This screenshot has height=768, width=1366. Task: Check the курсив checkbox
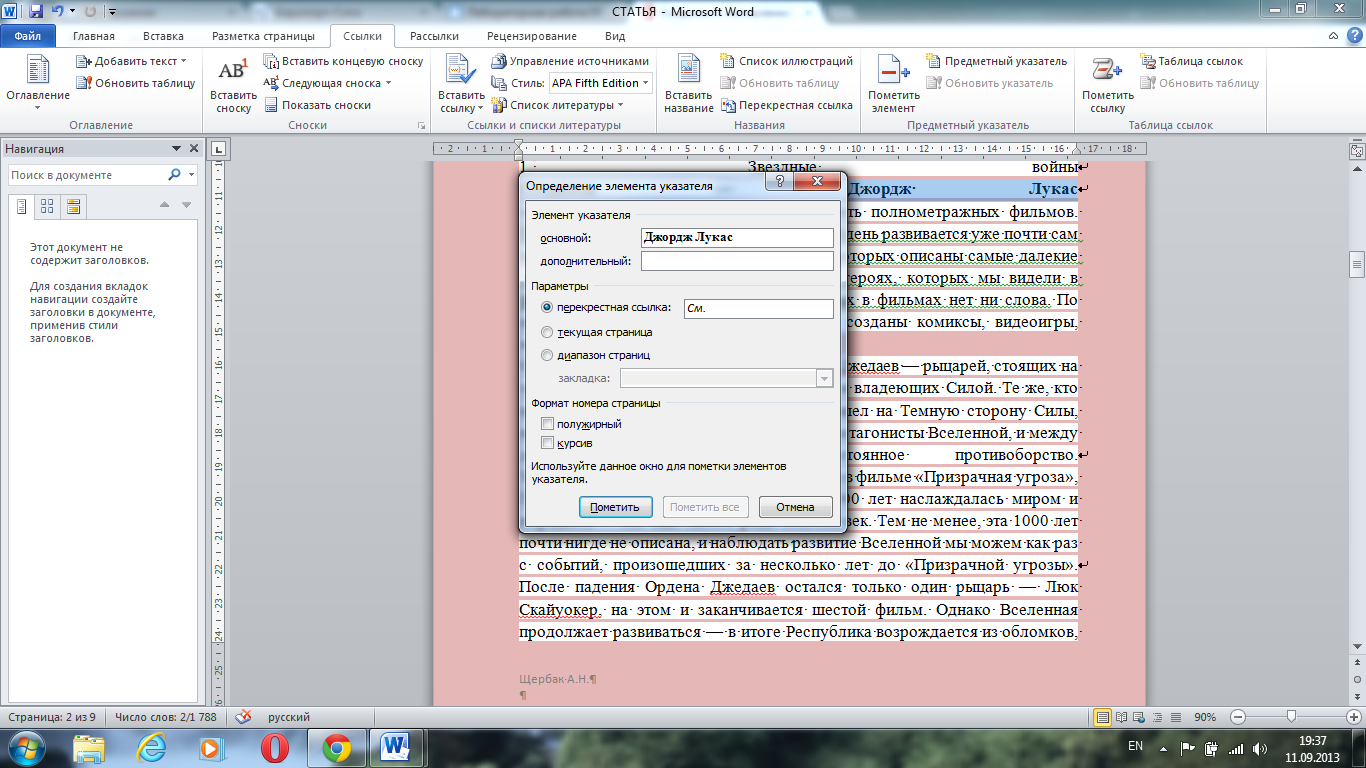coord(547,443)
